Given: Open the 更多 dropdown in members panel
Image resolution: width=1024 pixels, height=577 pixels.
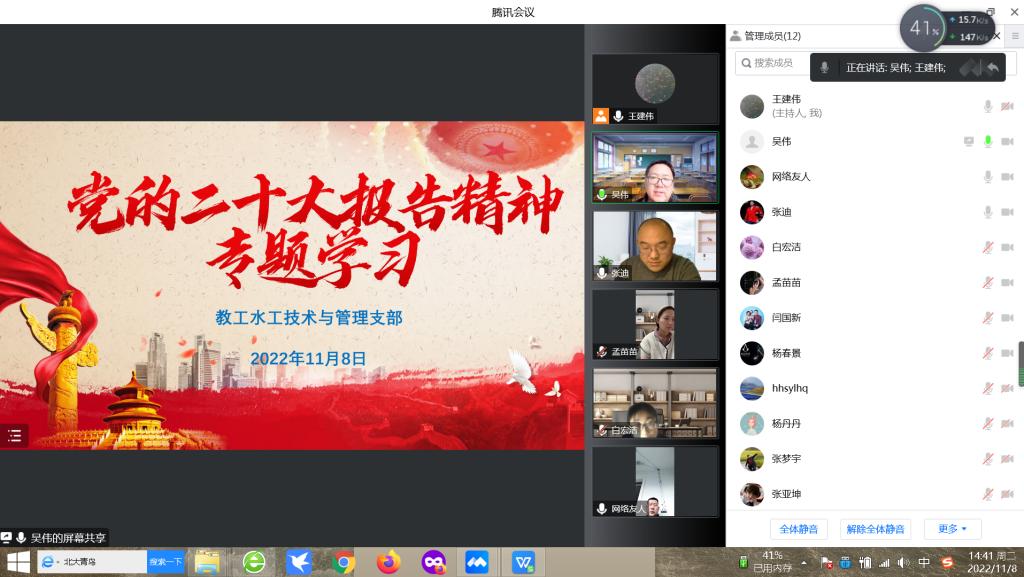Looking at the screenshot, I should 952,529.
